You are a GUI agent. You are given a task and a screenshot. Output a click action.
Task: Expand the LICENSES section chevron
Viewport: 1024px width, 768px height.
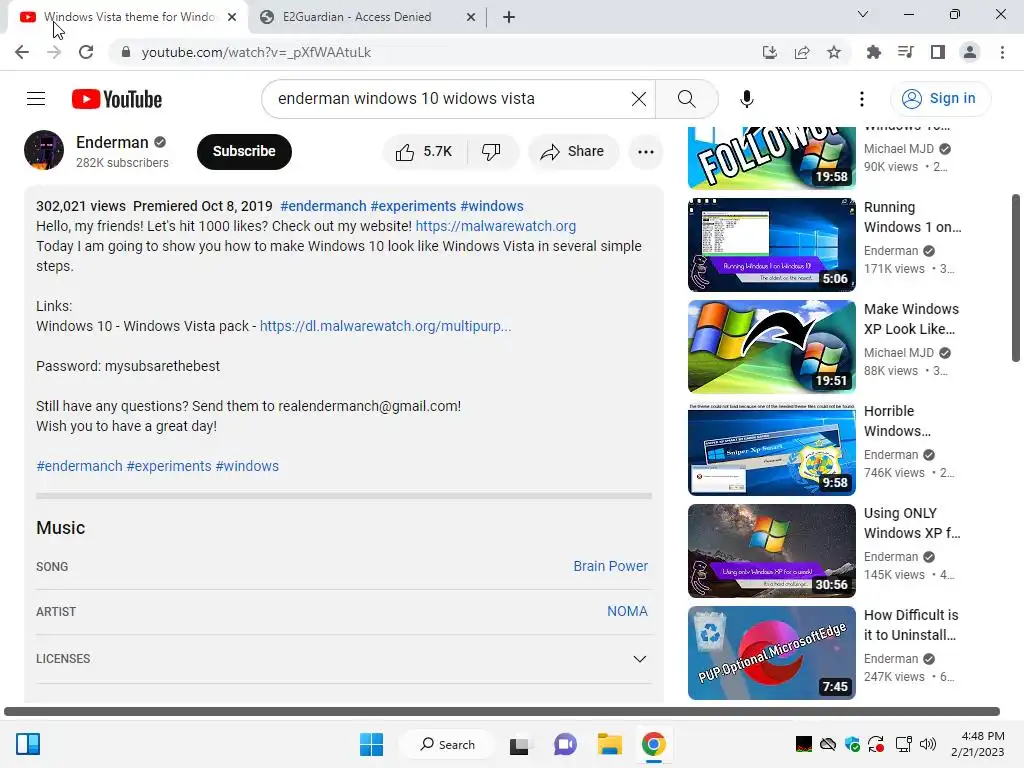pyautogui.click(x=639, y=659)
